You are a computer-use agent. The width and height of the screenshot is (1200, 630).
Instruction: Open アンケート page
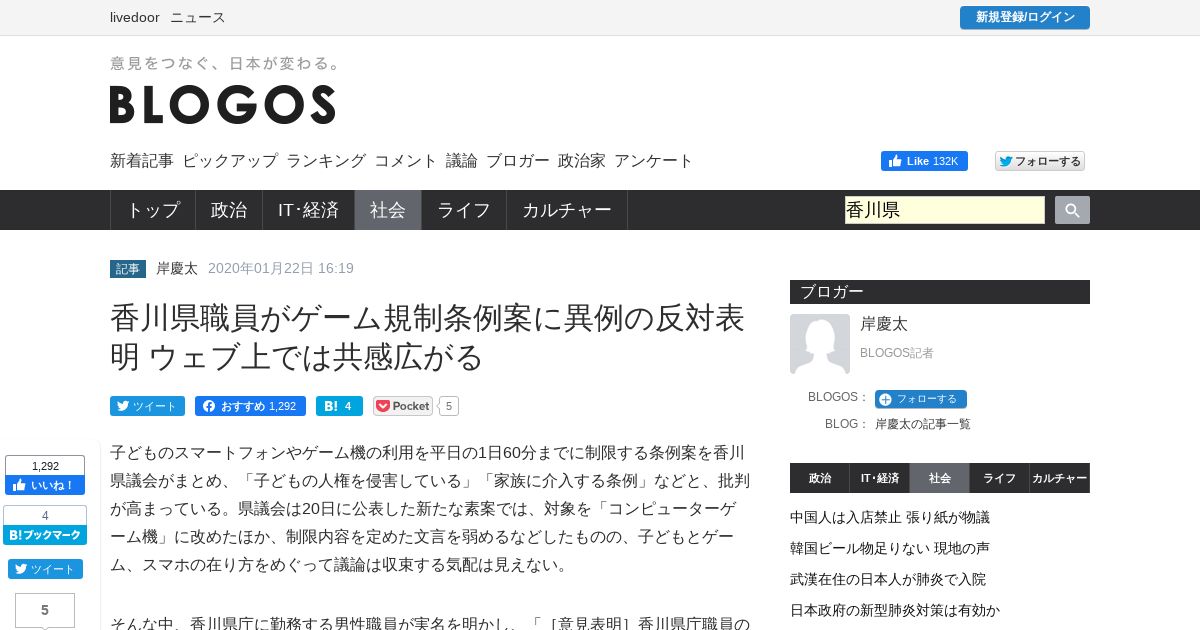[x=654, y=160]
